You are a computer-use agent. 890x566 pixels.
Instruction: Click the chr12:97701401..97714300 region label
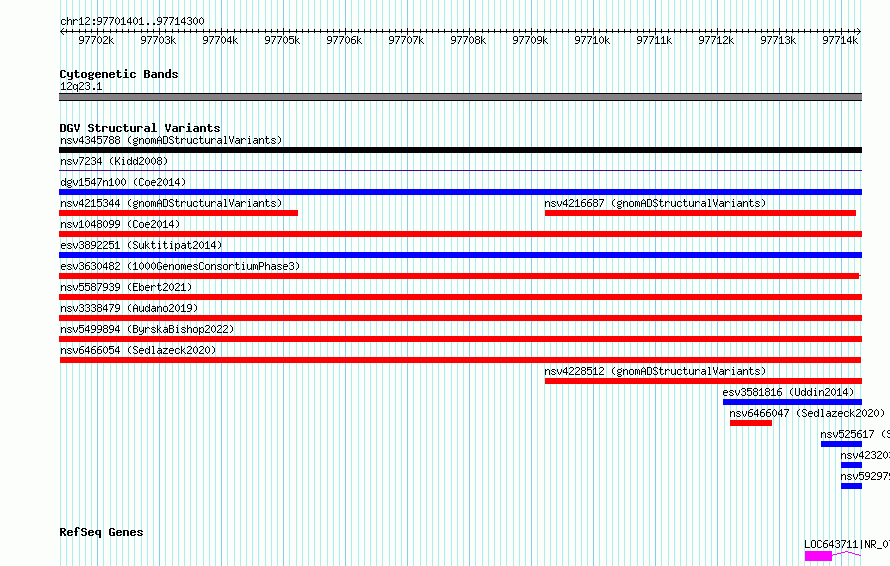click(x=132, y=22)
